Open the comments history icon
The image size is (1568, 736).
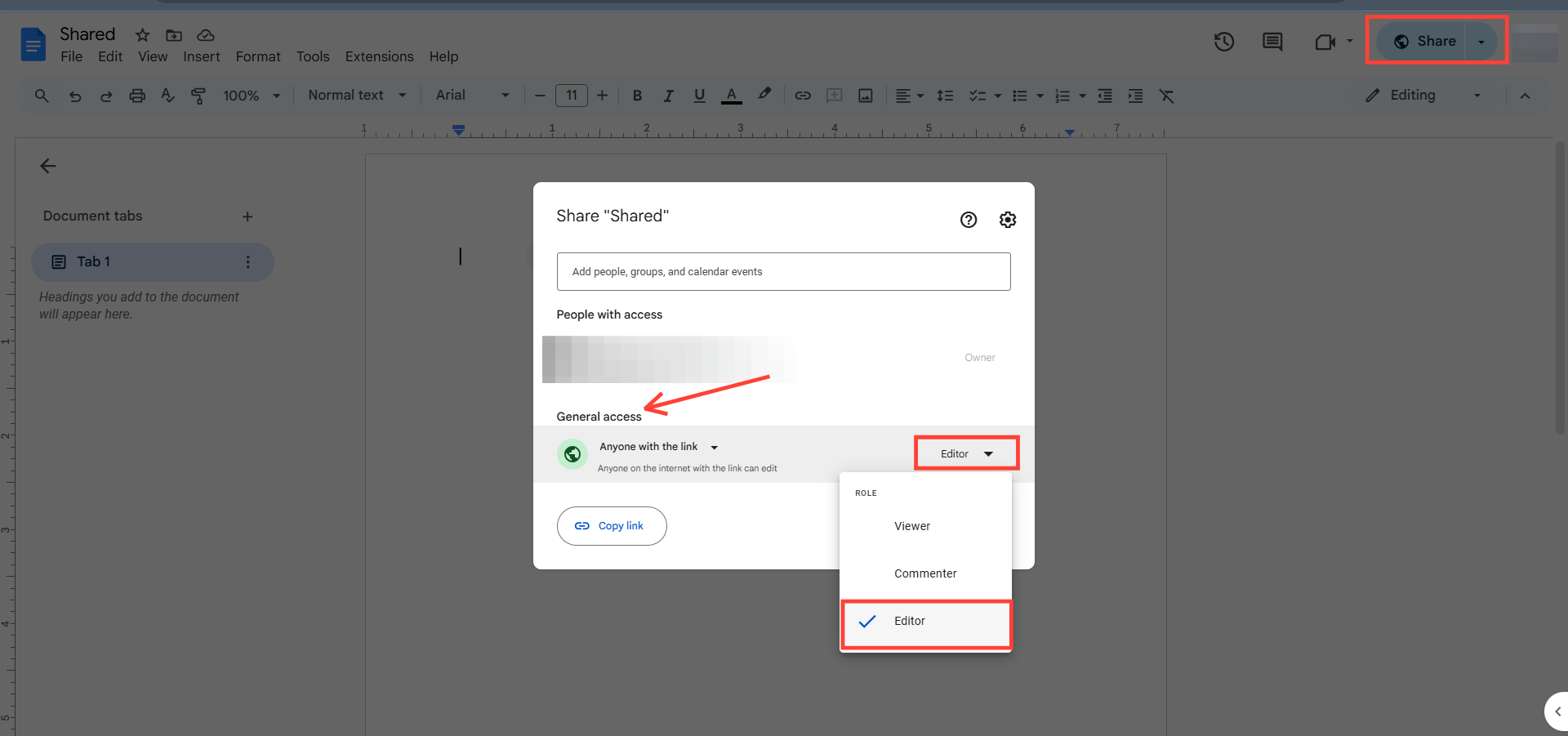[x=1272, y=42]
